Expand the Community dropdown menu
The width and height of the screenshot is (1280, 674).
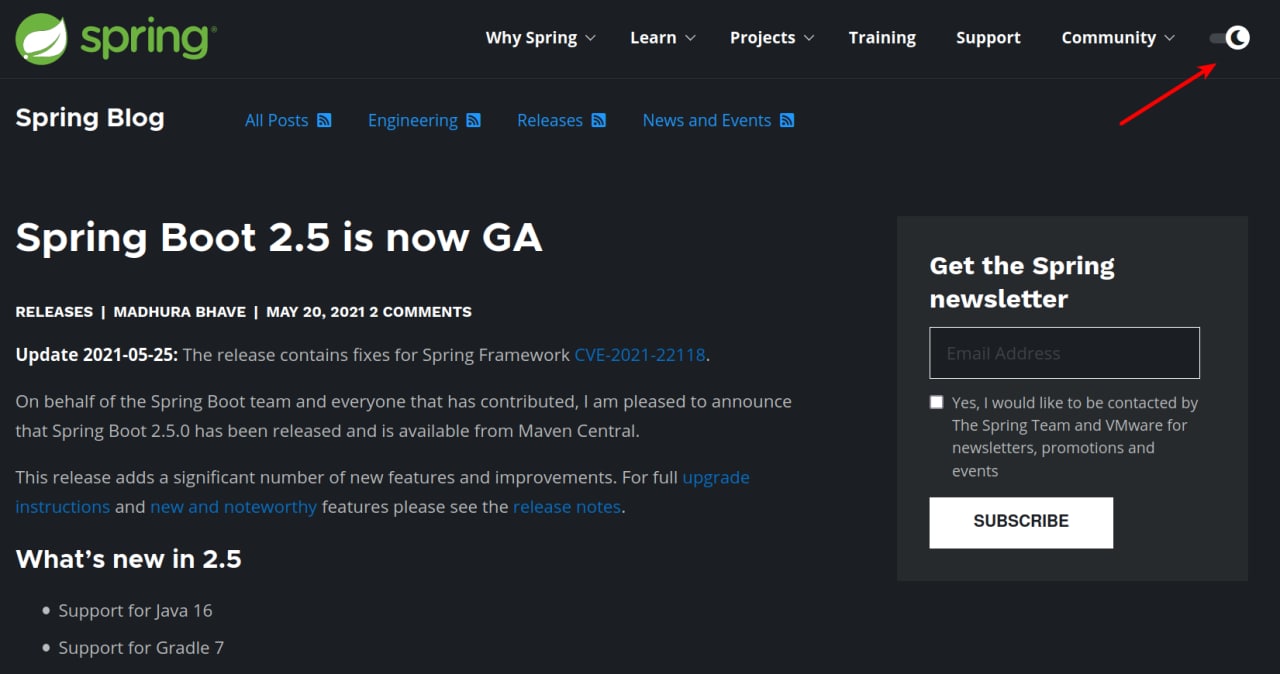pyautogui.click(x=1118, y=38)
